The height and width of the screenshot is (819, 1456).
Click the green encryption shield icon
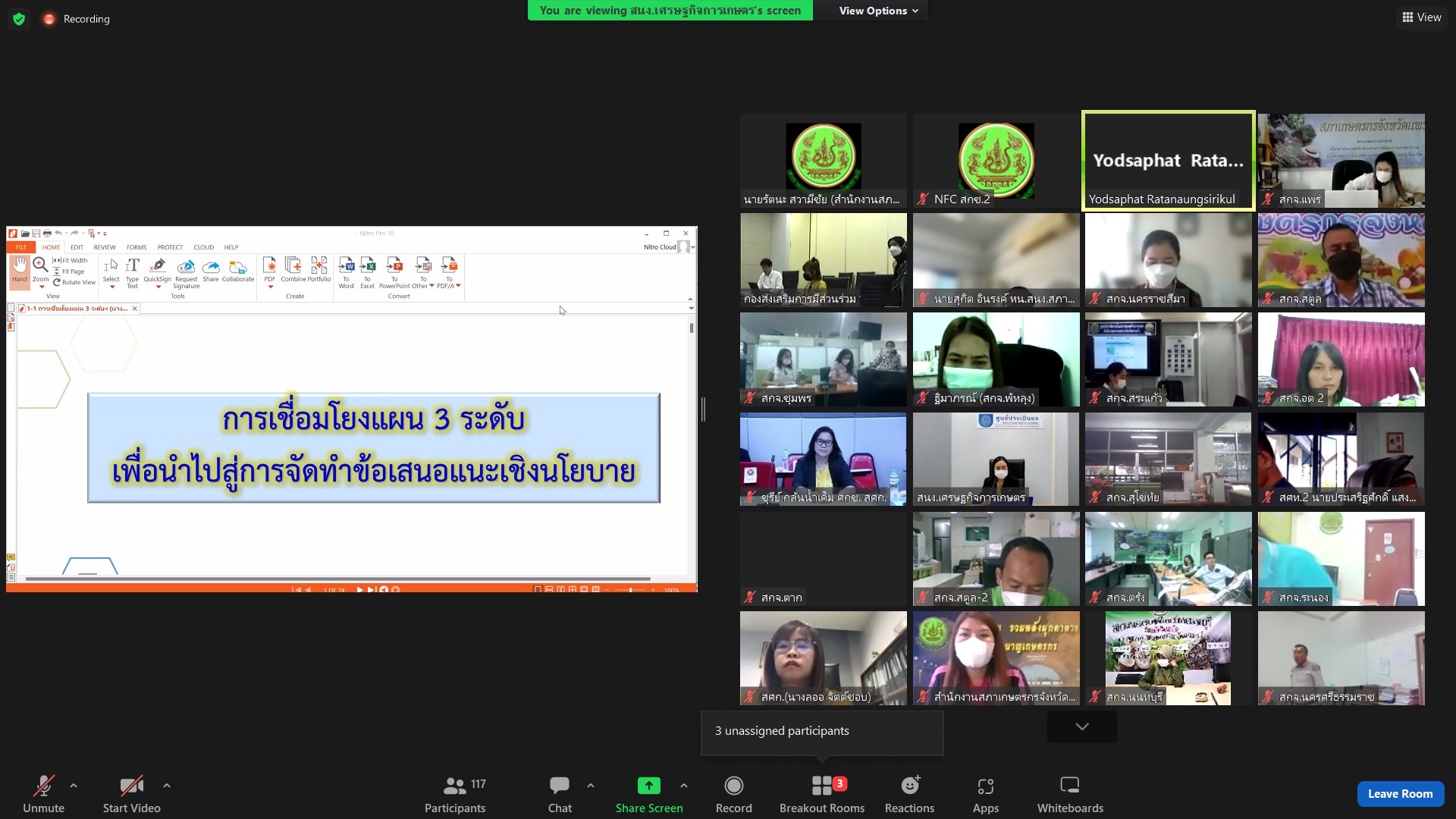pyautogui.click(x=19, y=19)
